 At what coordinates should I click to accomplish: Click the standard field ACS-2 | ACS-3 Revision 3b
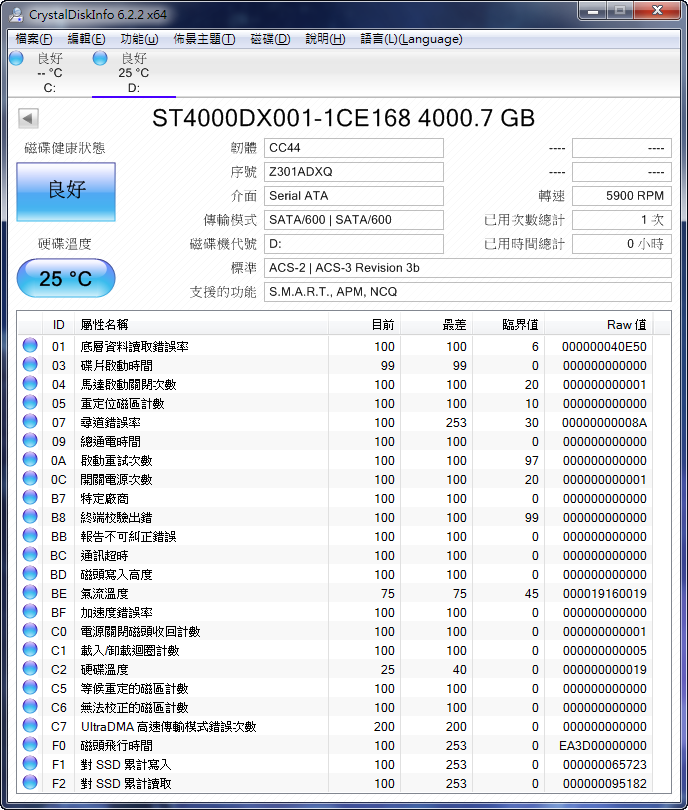click(x=468, y=268)
